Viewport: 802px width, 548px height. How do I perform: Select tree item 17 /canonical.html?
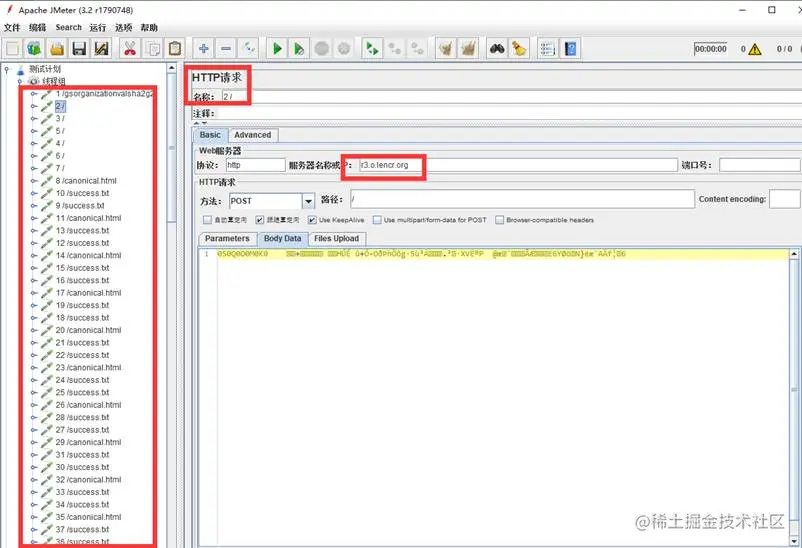click(x=88, y=293)
